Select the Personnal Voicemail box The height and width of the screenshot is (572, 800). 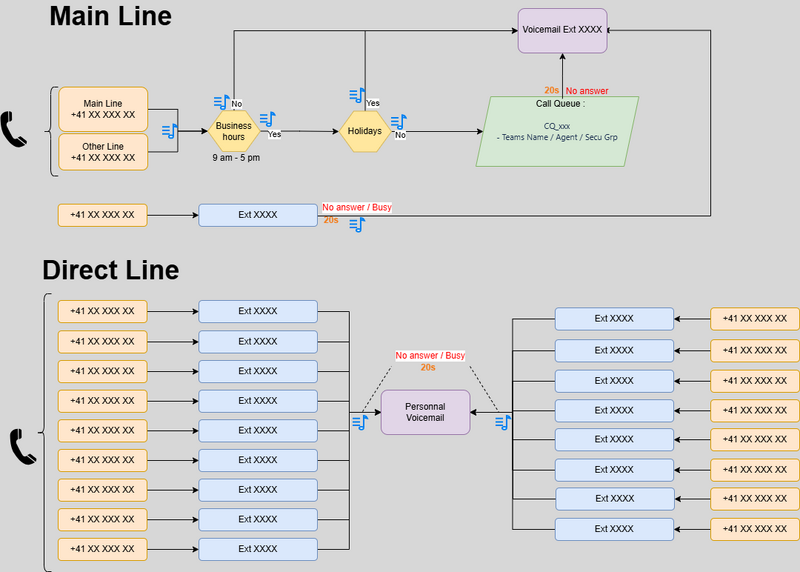click(426, 412)
